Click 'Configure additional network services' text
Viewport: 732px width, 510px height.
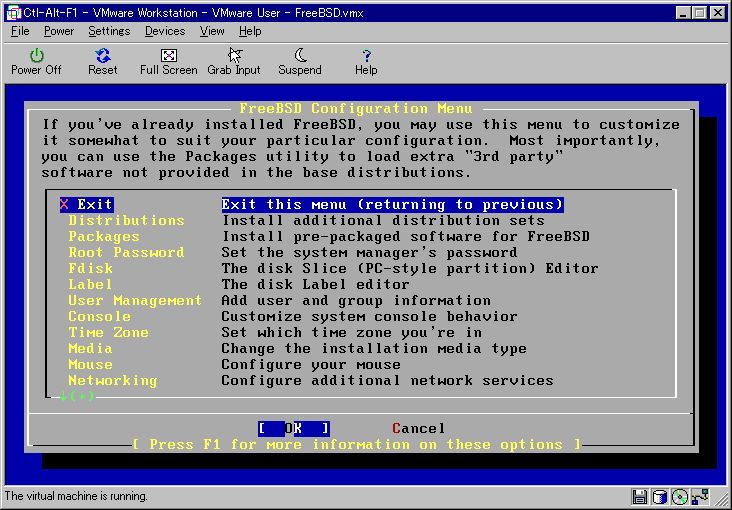tap(387, 380)
